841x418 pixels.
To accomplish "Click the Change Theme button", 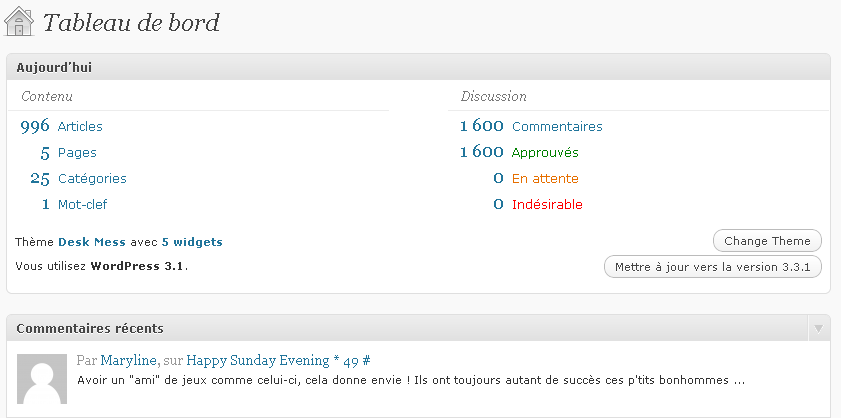I will click(767, 241).
